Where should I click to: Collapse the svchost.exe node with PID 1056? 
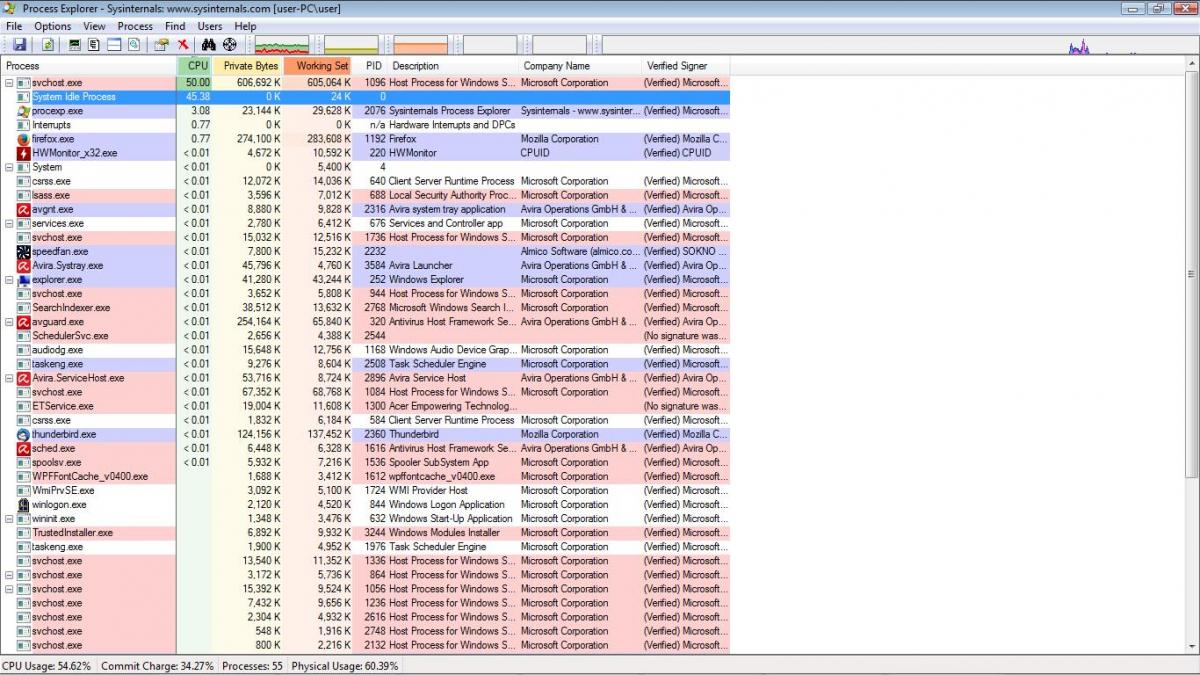pos(9,589)
